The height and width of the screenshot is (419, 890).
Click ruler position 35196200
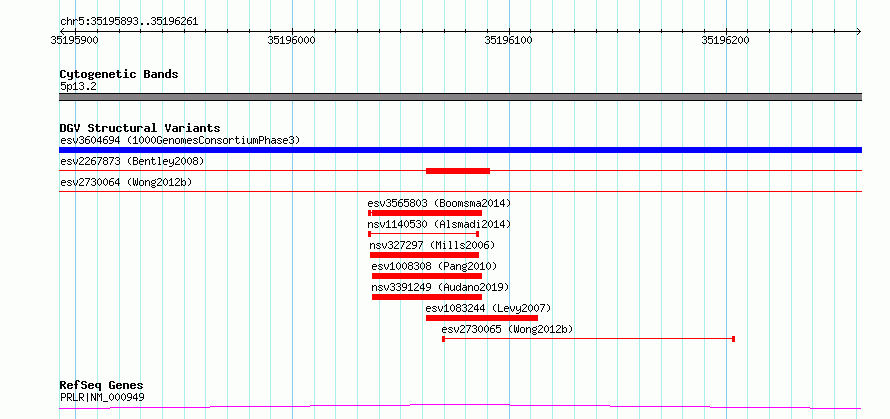pos(727,40)
